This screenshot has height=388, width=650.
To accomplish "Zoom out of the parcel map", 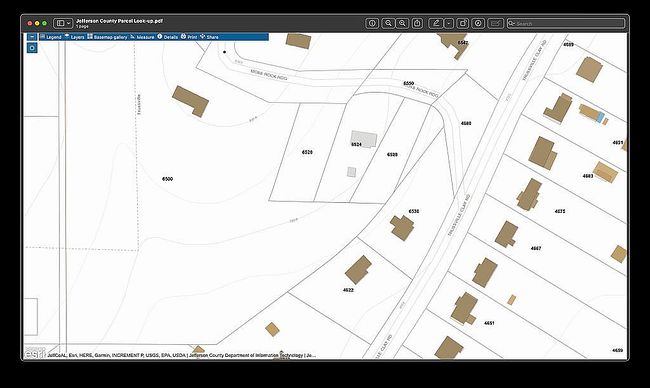I will pos(388,23).
